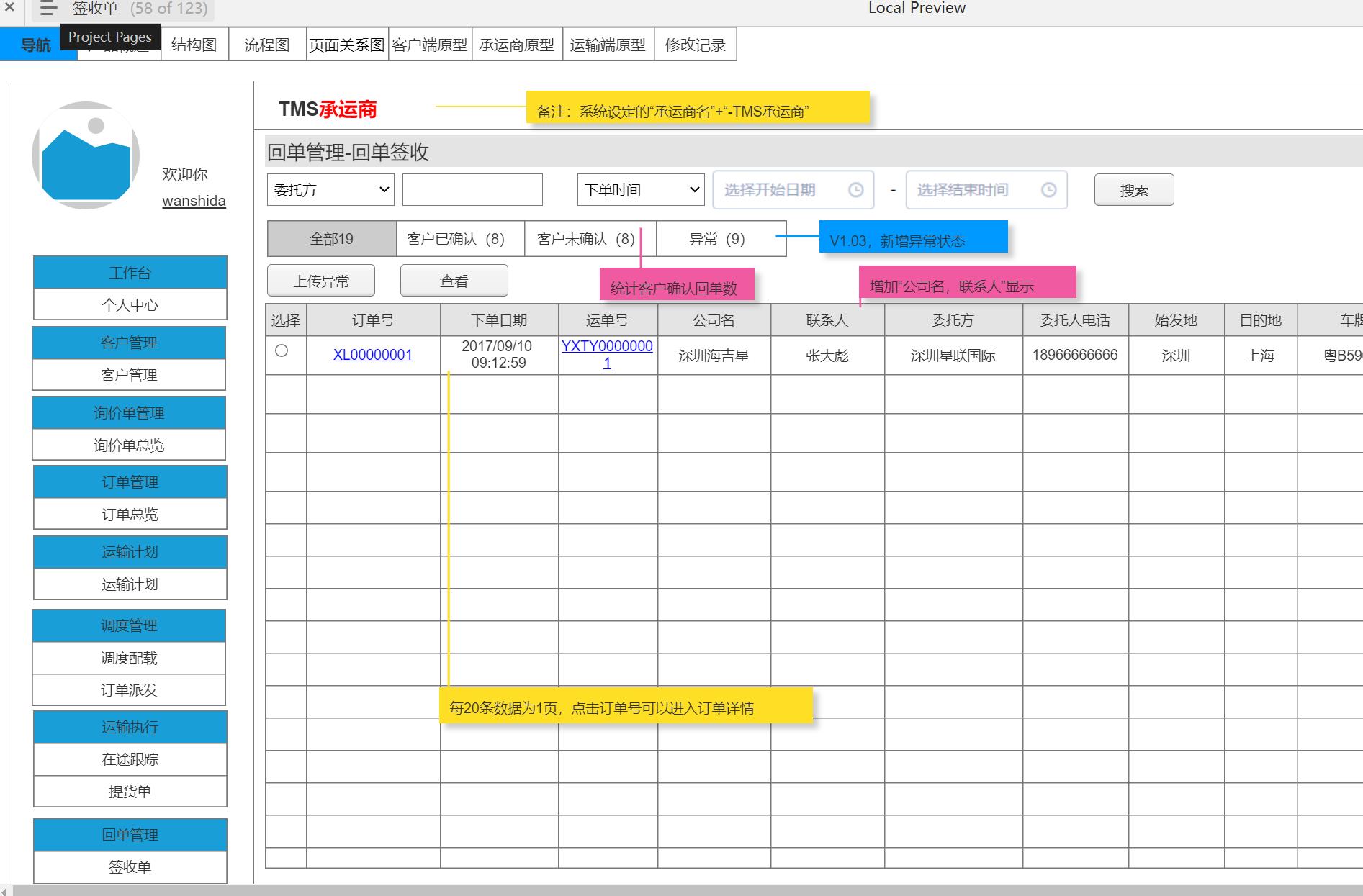Image resolution: width=1363 pixels, height=896 pixels.
Task: Click the 上海 destination cell
Action: (x=1261, y=356)
